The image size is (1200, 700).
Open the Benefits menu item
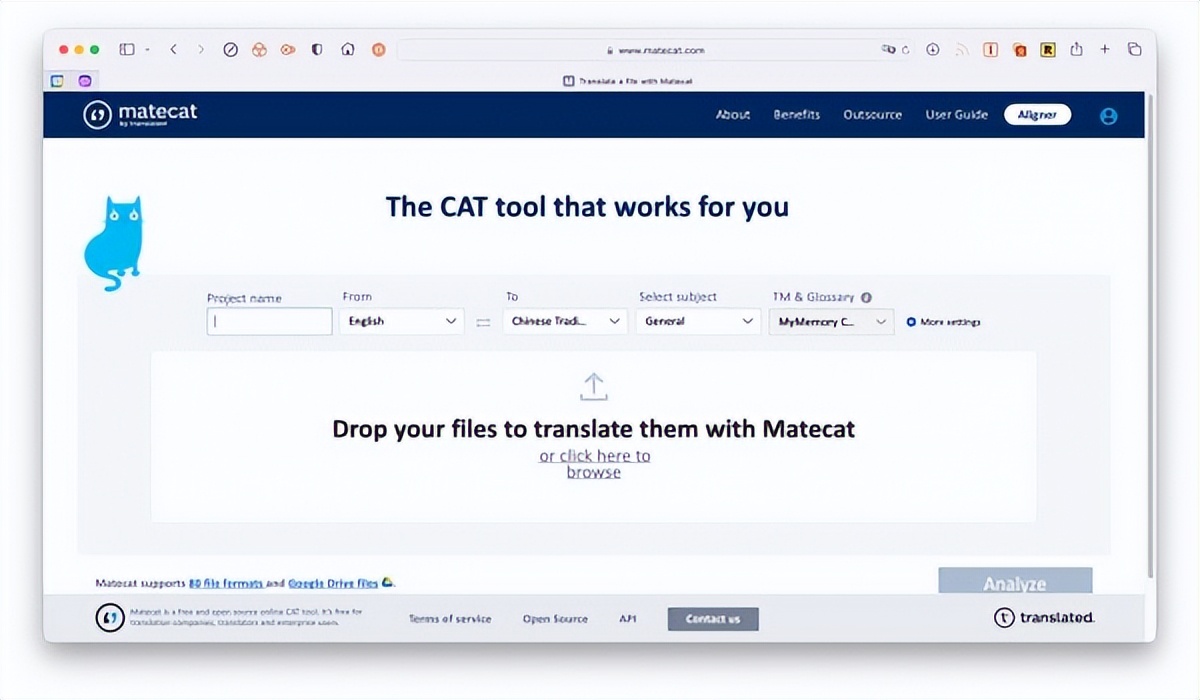797,115
